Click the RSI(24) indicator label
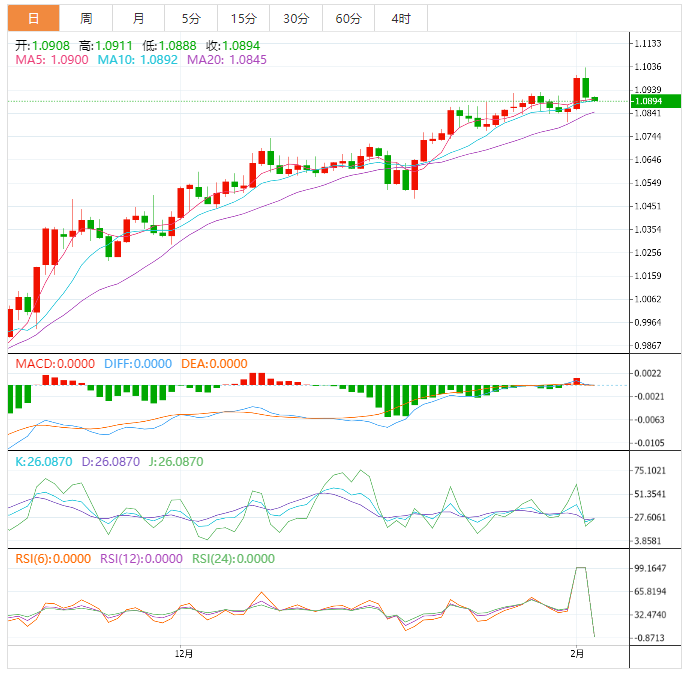 (233, 559)
